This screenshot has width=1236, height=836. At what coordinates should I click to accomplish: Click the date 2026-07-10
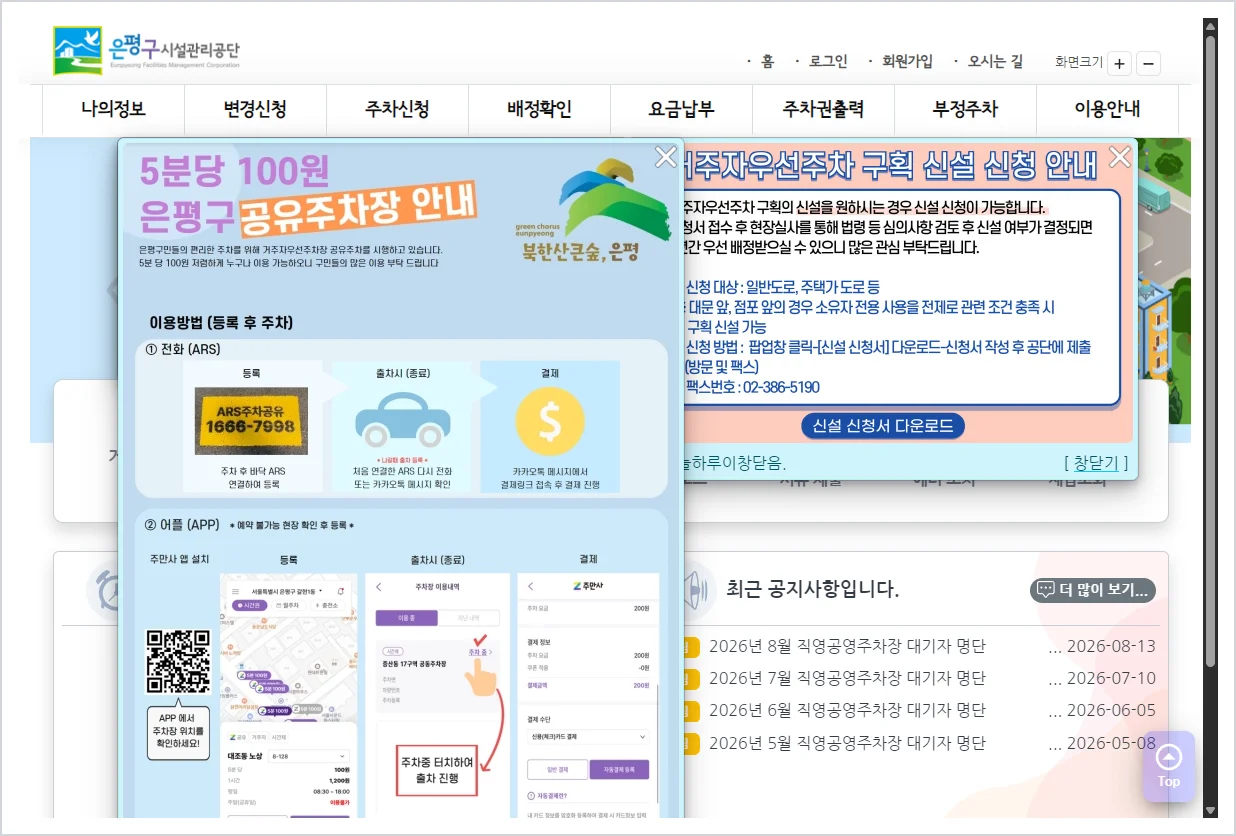tap(1111, 678)
